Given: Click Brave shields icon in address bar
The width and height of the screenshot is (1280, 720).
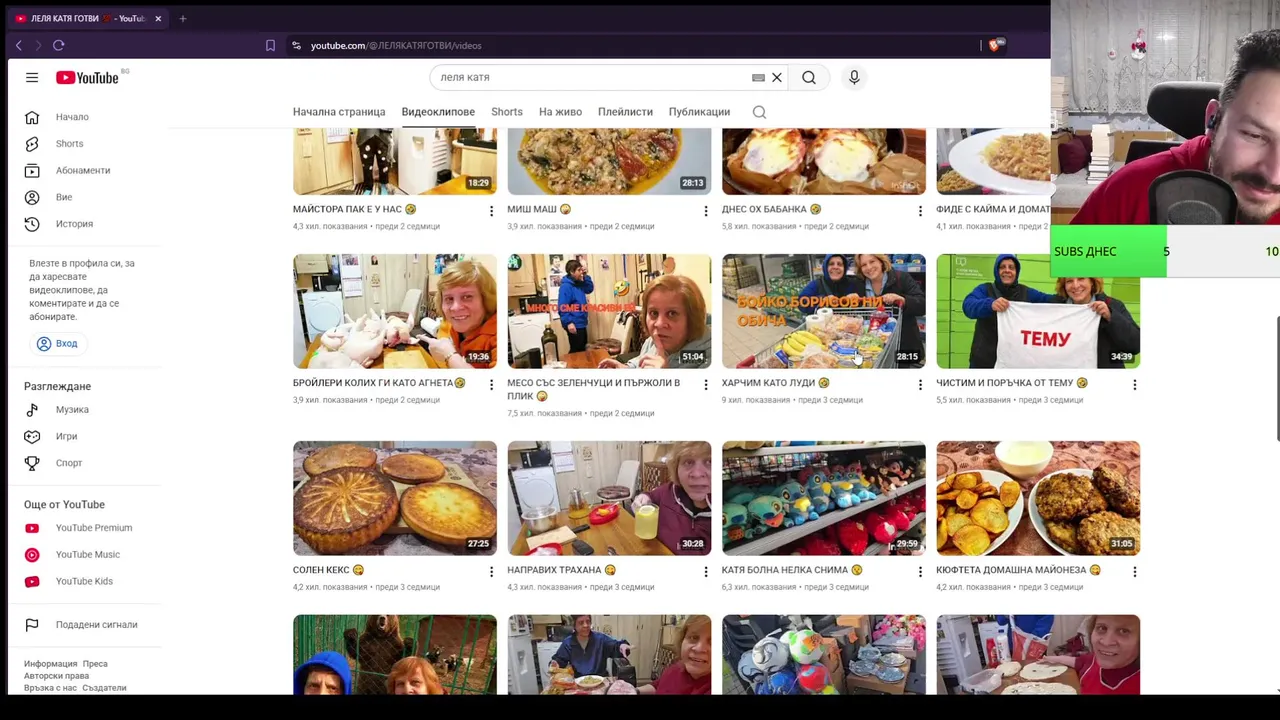Looking at the screenshot, I should click(x=995, y=45).
